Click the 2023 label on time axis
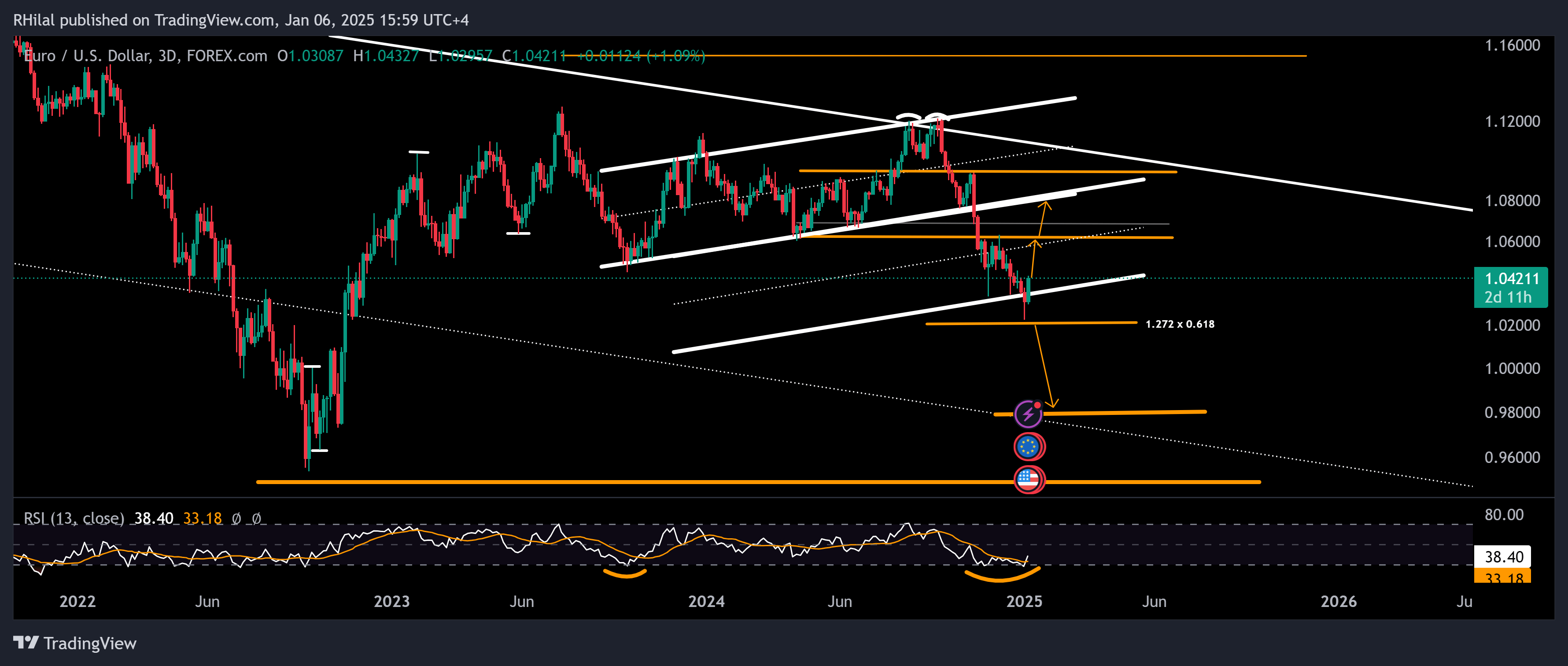 391,601
